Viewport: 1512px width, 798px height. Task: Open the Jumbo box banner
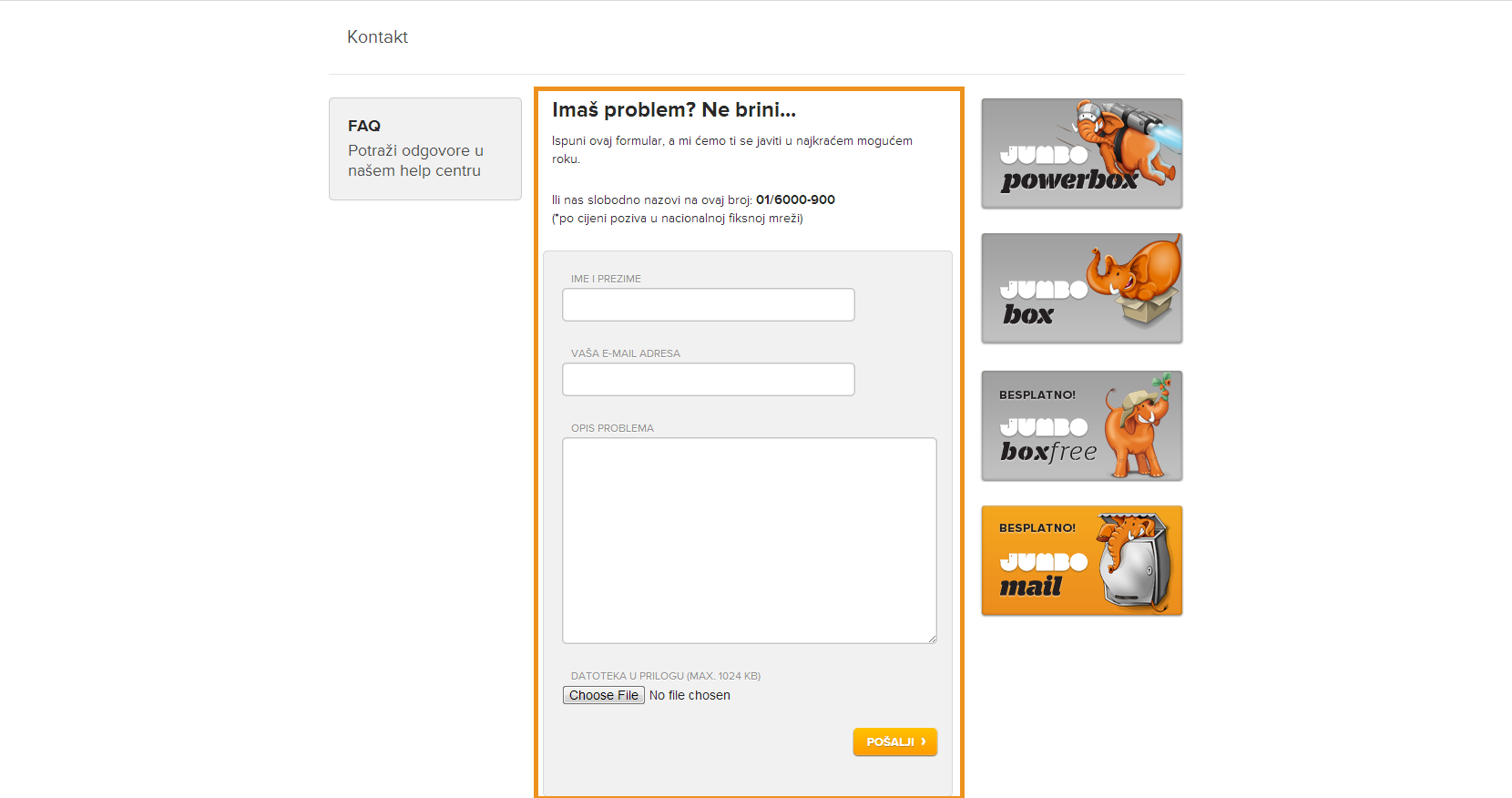click(1082, 288)
